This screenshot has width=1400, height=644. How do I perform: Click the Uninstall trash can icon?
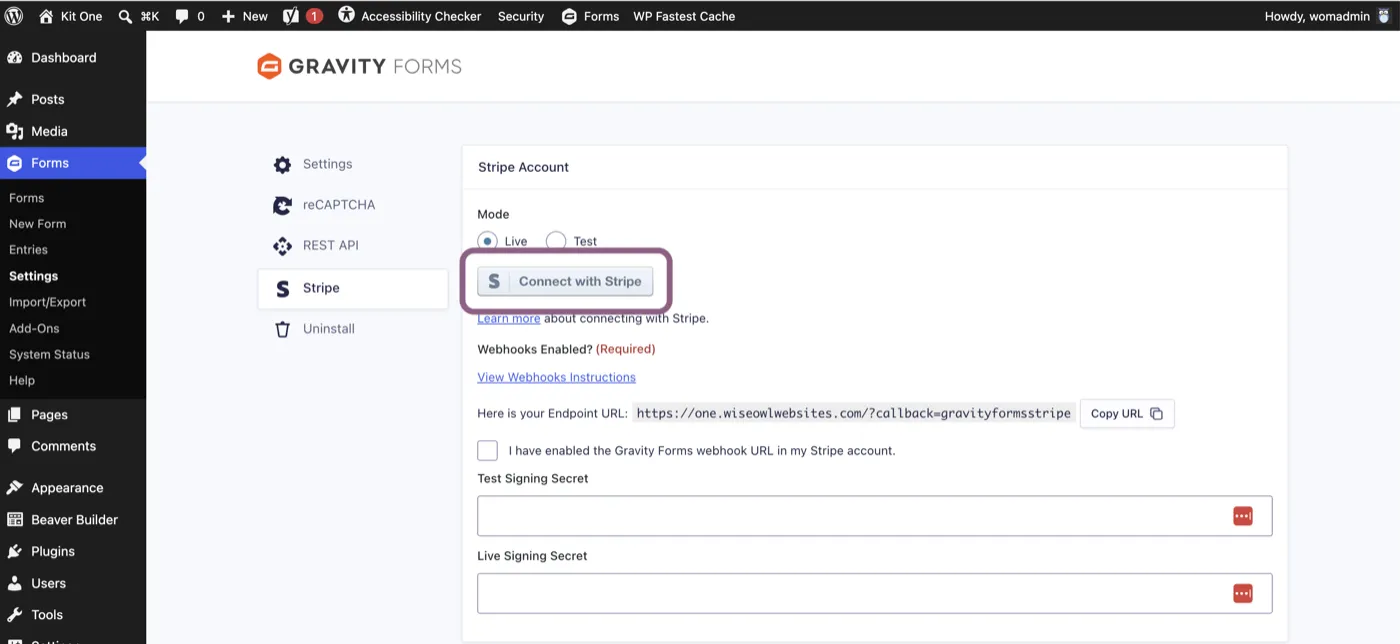tap(282, 329)
